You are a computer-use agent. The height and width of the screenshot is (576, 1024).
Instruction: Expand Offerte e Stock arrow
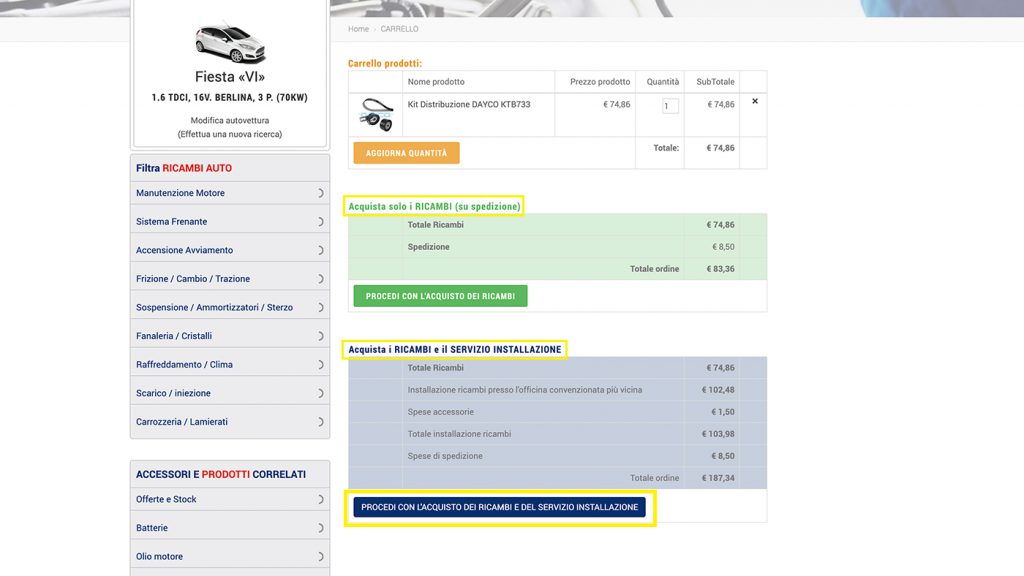(x=320, y=500)
